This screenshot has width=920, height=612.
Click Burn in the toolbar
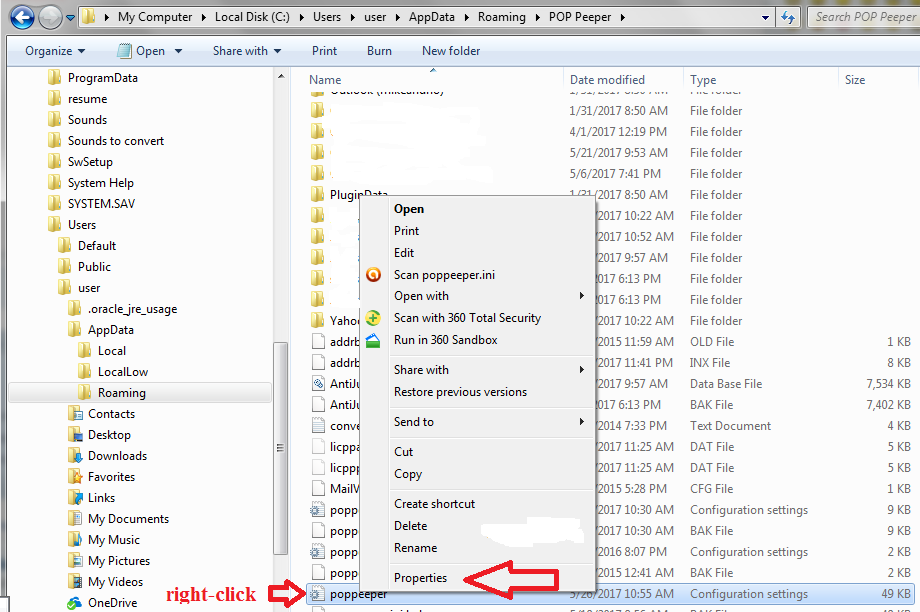(380, 51)
